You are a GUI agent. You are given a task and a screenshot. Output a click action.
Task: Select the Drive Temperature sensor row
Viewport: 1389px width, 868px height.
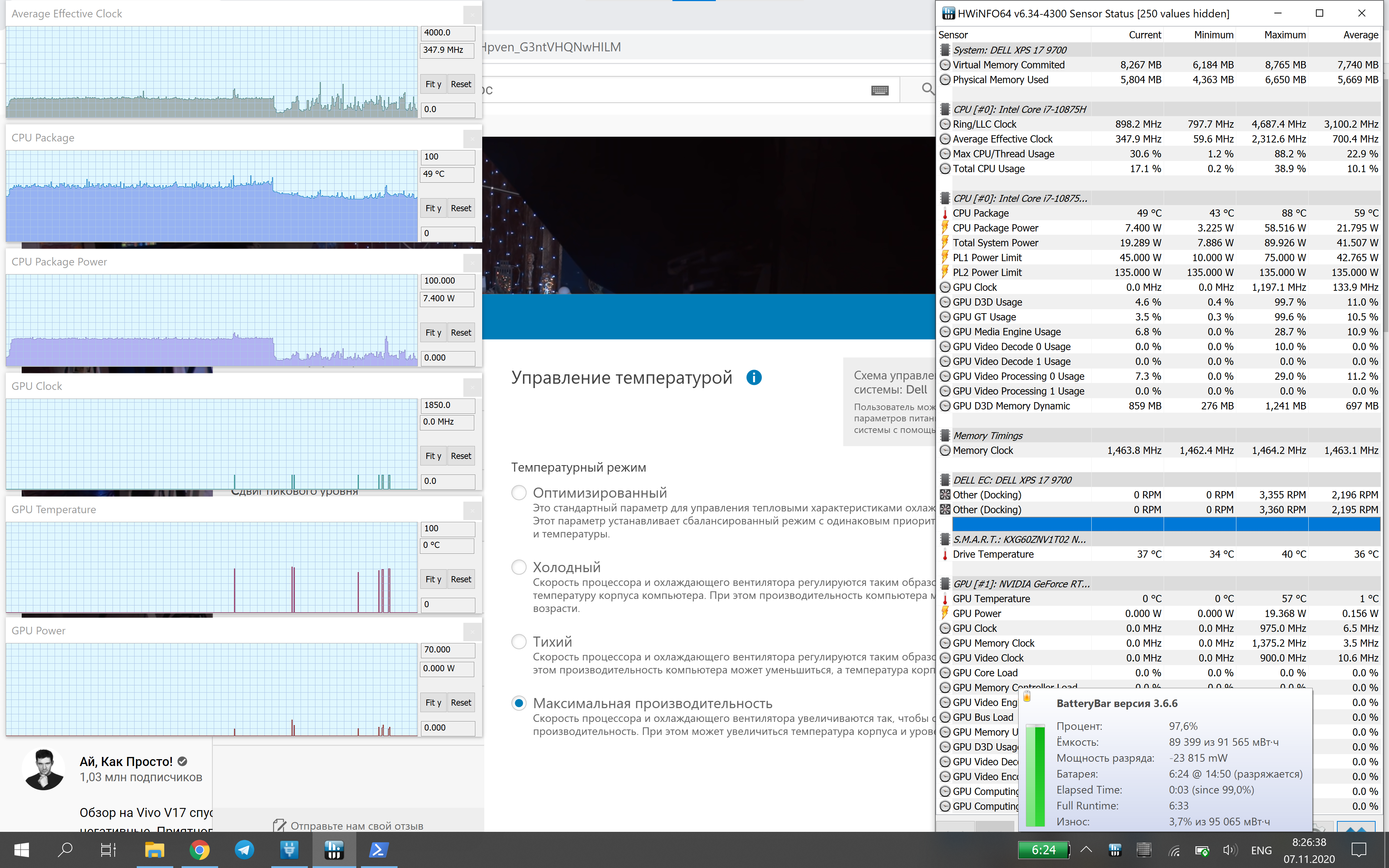1159,554
